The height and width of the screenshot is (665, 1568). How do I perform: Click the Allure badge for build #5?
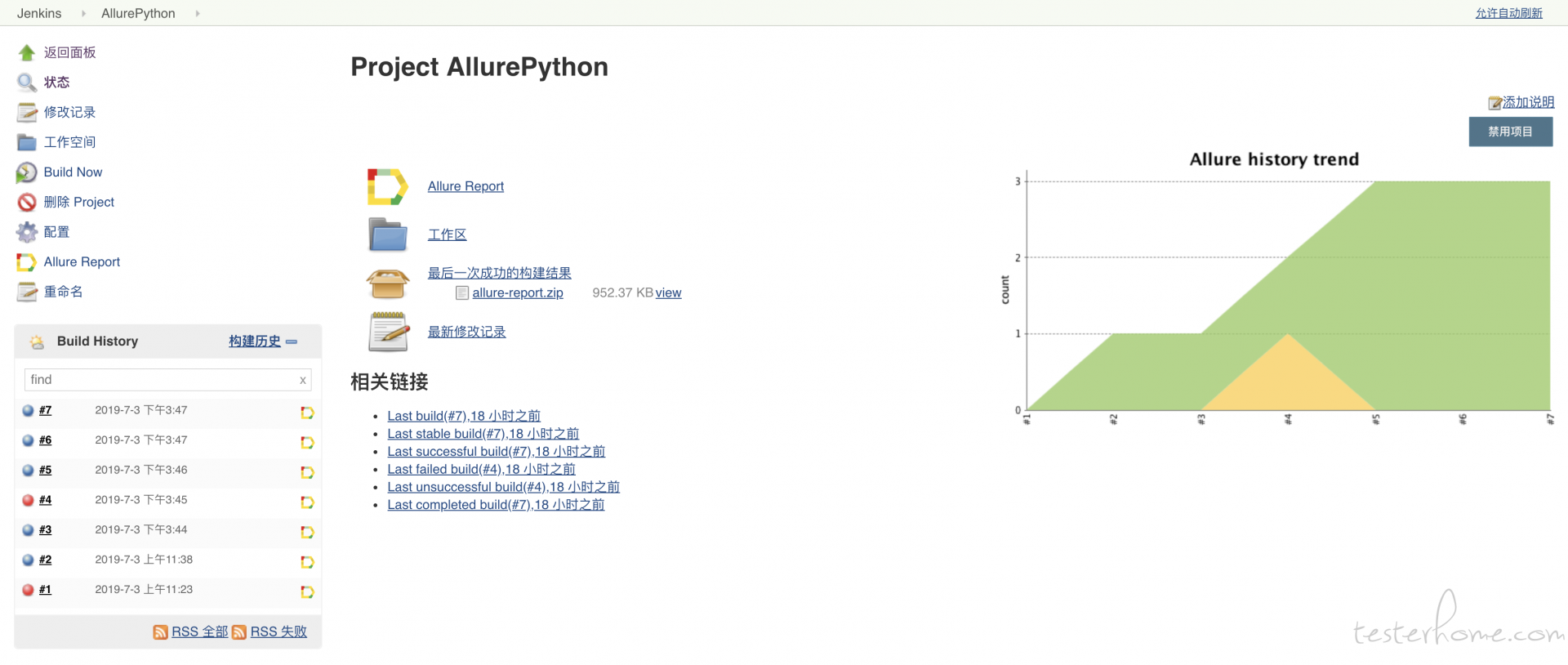[307, 472]
